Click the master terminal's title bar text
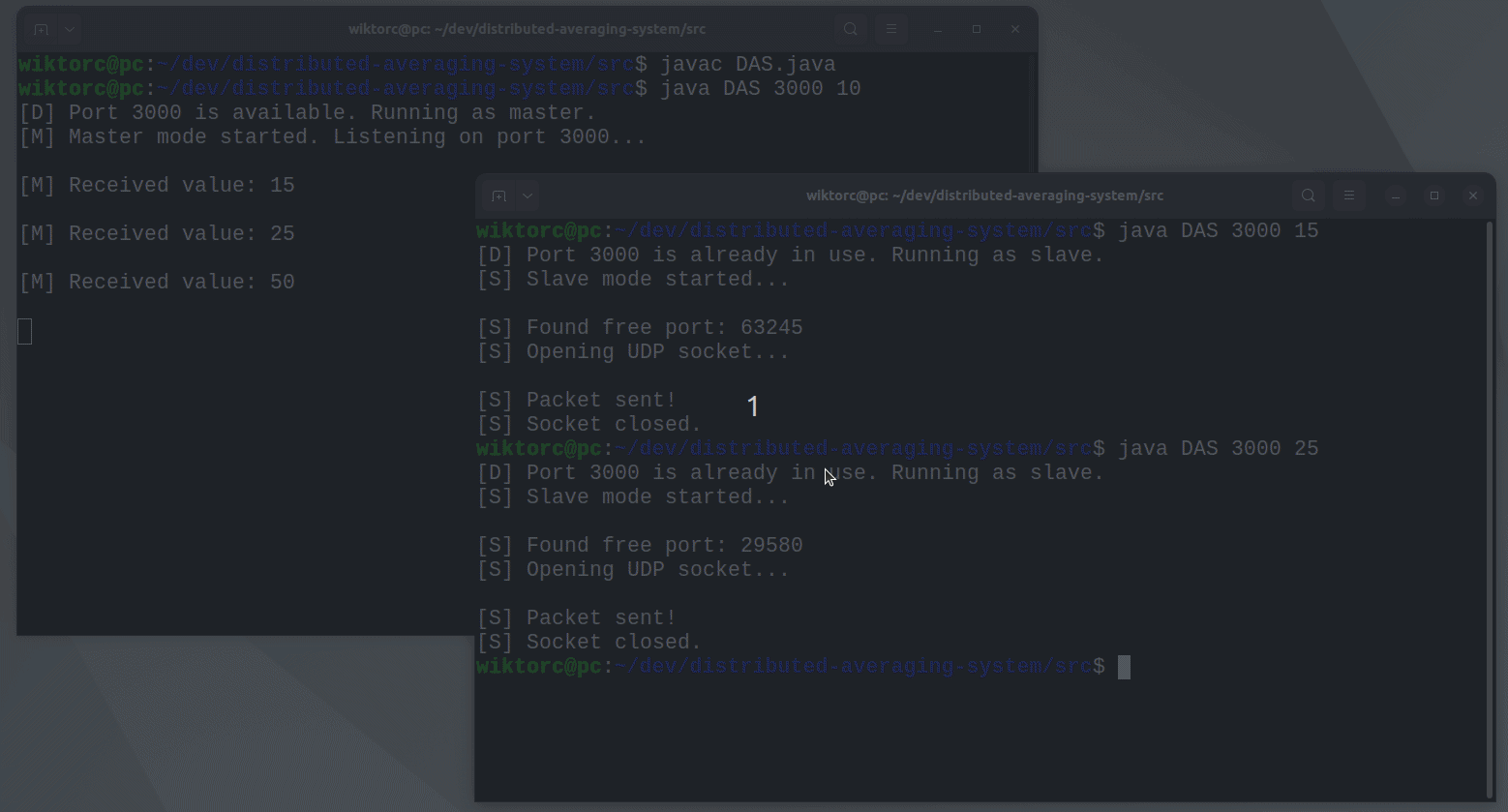This screenshot has height=812, width=1508. (x=527, y=29)
